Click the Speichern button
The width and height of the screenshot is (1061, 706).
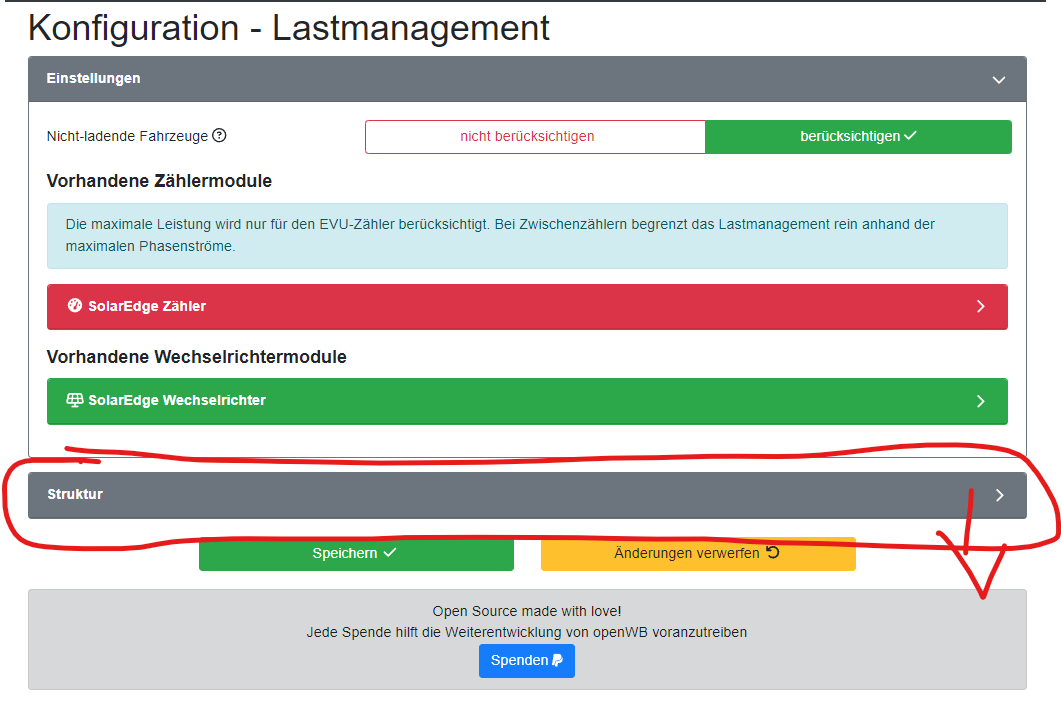[356, 554]
